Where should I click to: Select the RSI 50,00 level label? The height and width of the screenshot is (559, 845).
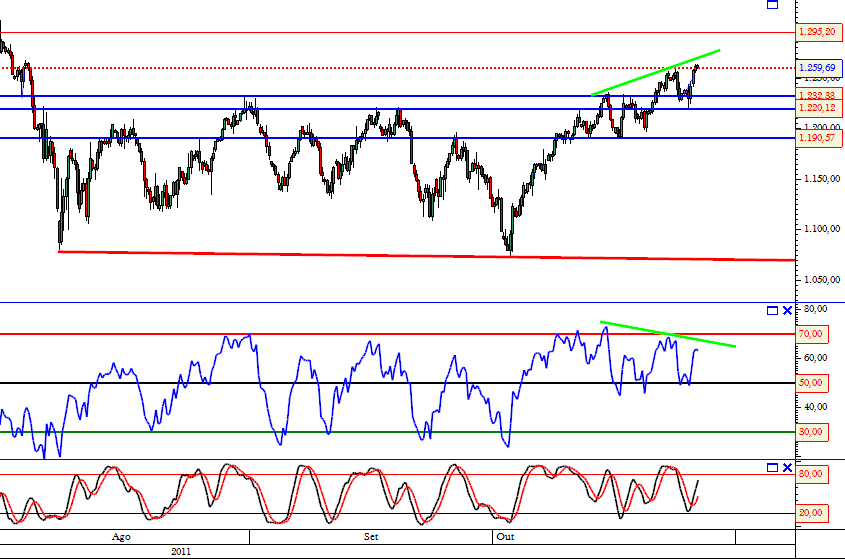pyautogui.click(x=811, y=383)
